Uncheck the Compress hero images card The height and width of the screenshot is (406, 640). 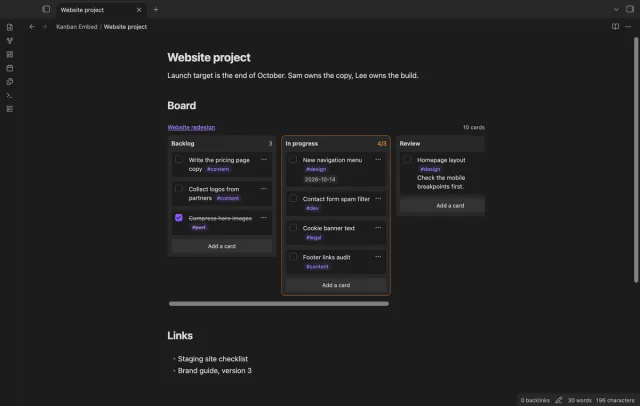tap(179, 218)
